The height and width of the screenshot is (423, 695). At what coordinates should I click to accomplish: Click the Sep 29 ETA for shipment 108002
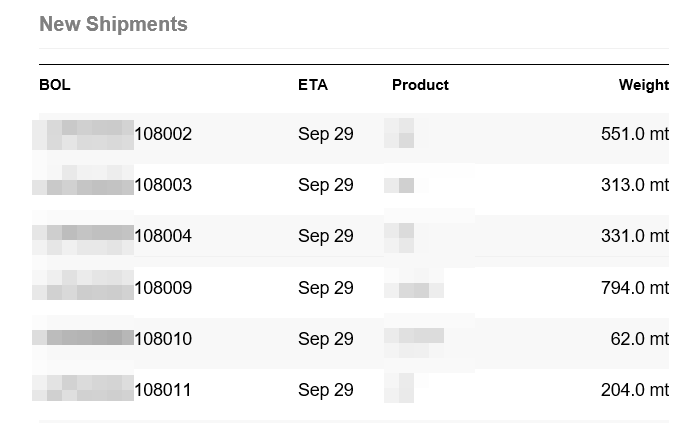326,134
